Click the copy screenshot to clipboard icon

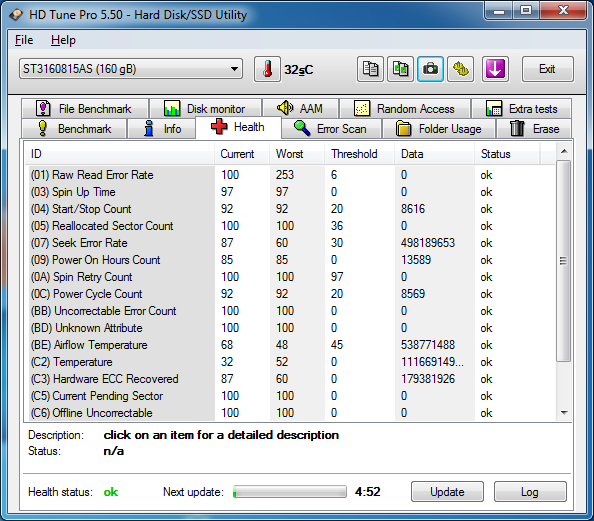click(x=400, y=69)
